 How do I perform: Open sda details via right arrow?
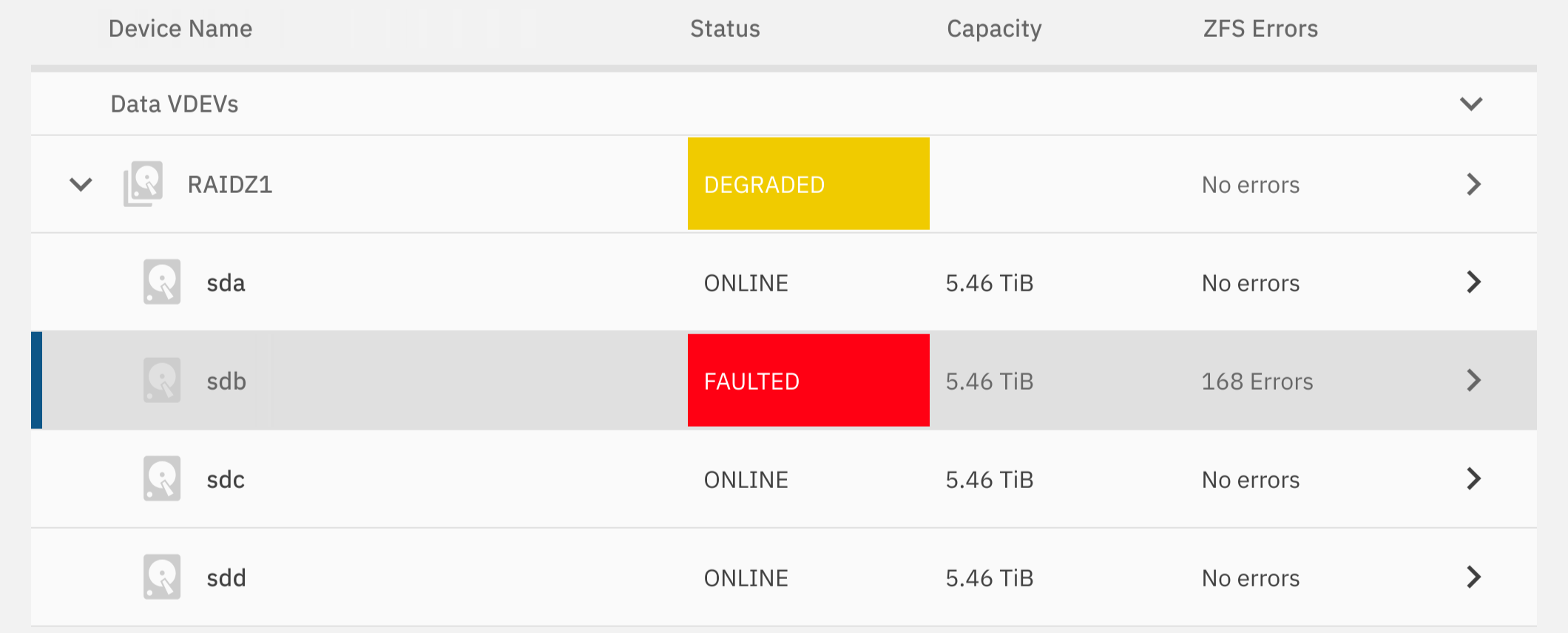(1473, 282)
